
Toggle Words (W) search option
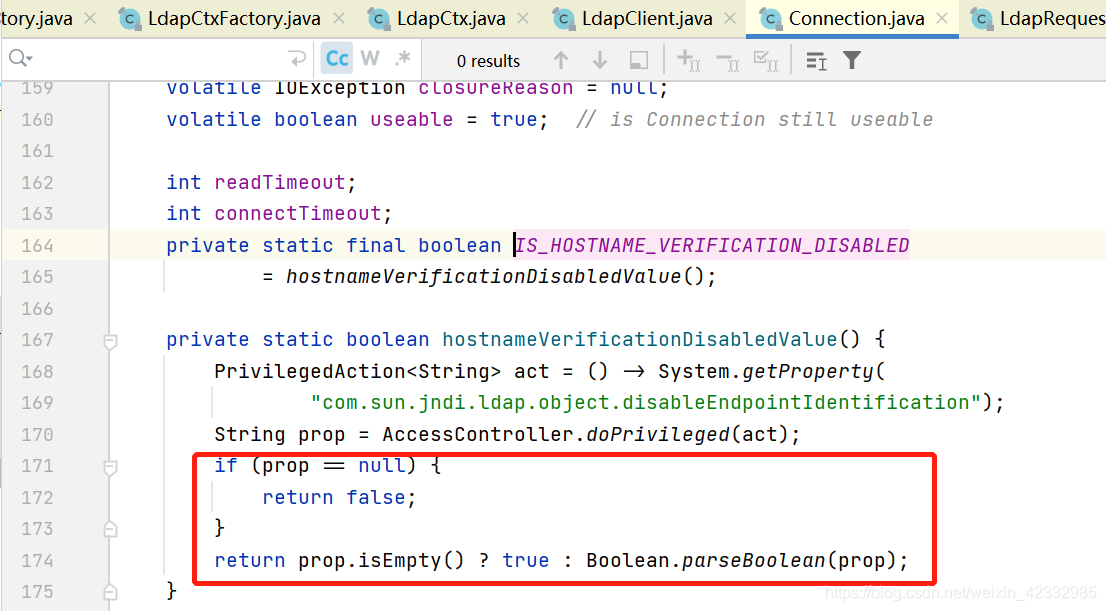370,59
